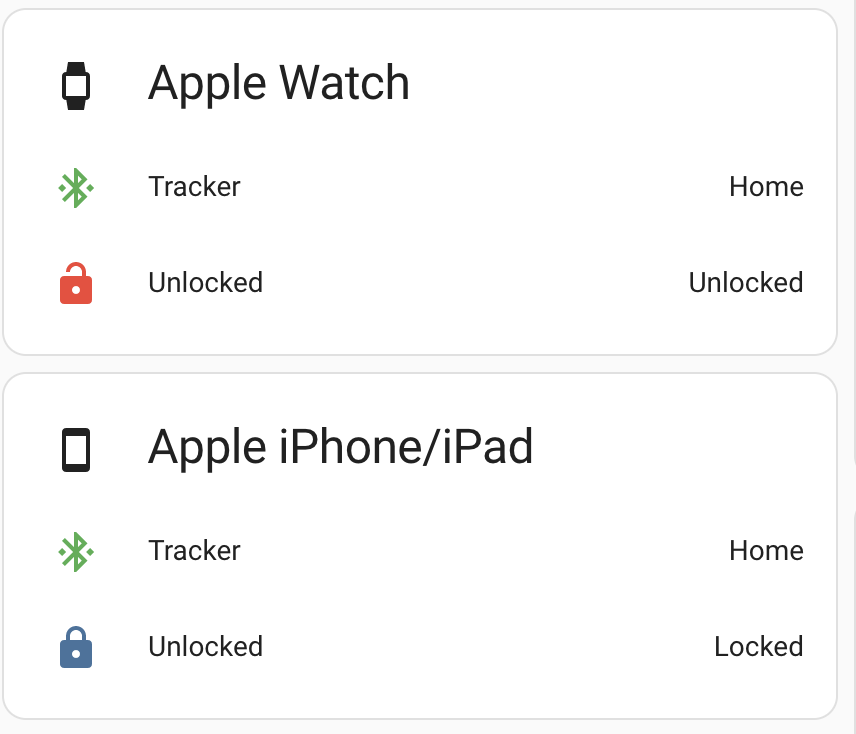Click the Home state of Apple Watch tracker
The height and width of the screenshot is (734, 856).
click(766, 187)
